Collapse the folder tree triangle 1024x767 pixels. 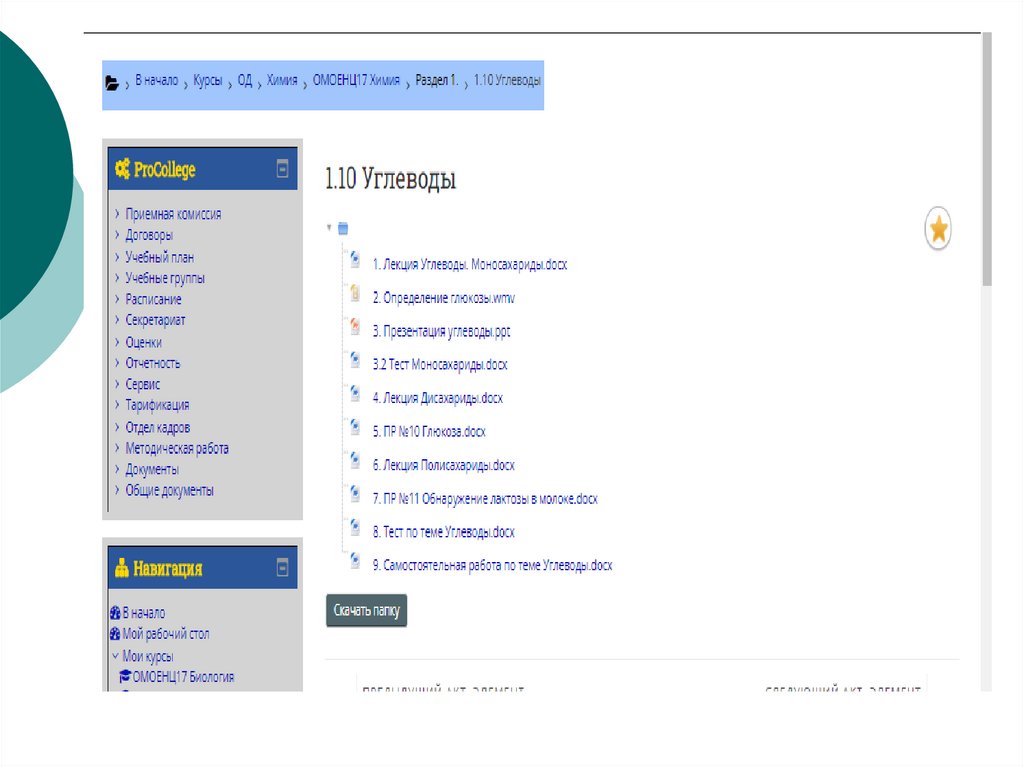[329, 228]
